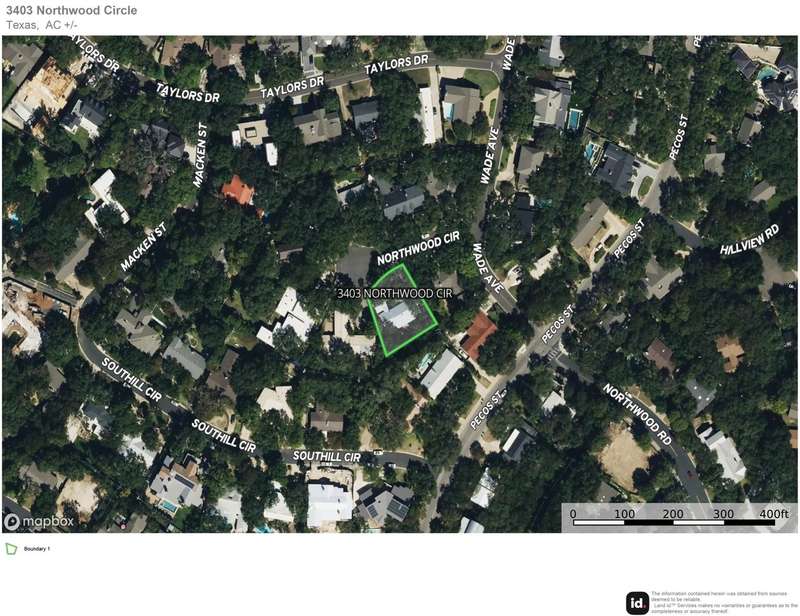Click the 400ft mark on scale bar
The width and height of the screenshot is (800, 616).
click(773, 514)
